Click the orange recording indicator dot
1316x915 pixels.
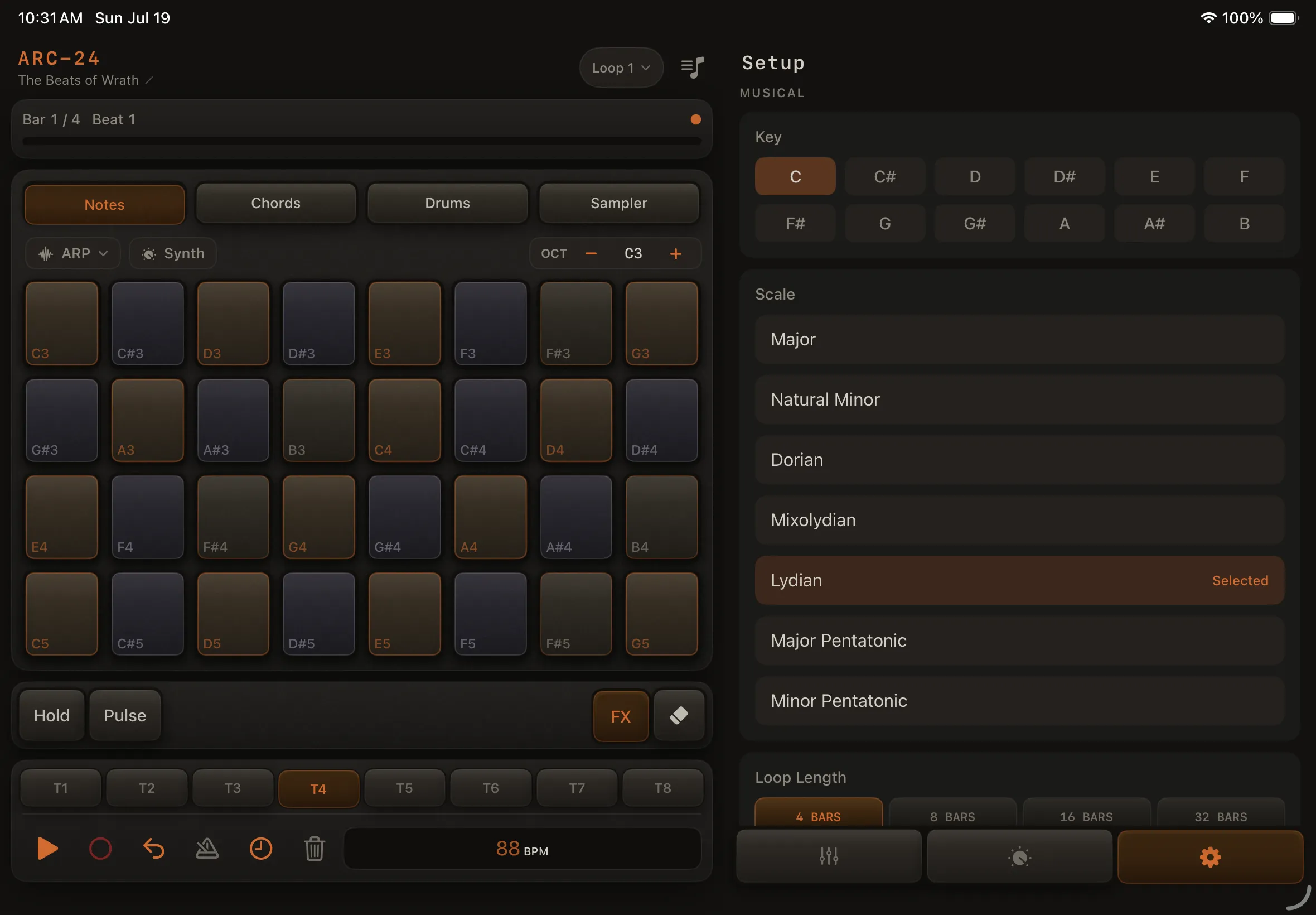click(695, 119)
